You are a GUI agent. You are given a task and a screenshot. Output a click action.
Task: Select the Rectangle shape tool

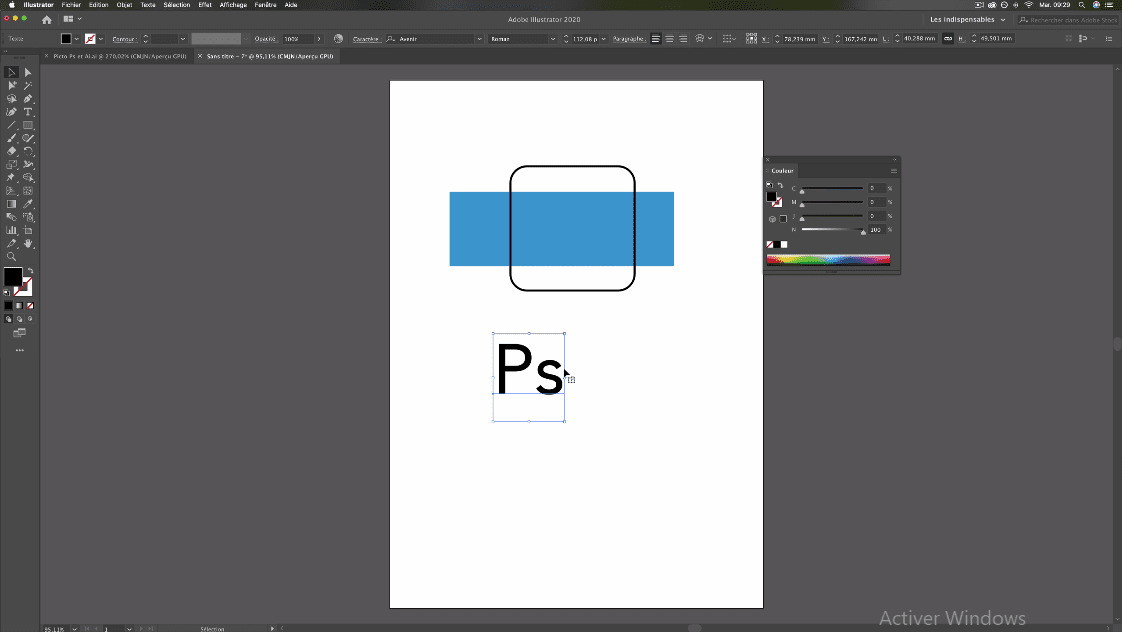pyautogui.click(x=29, y=125)
